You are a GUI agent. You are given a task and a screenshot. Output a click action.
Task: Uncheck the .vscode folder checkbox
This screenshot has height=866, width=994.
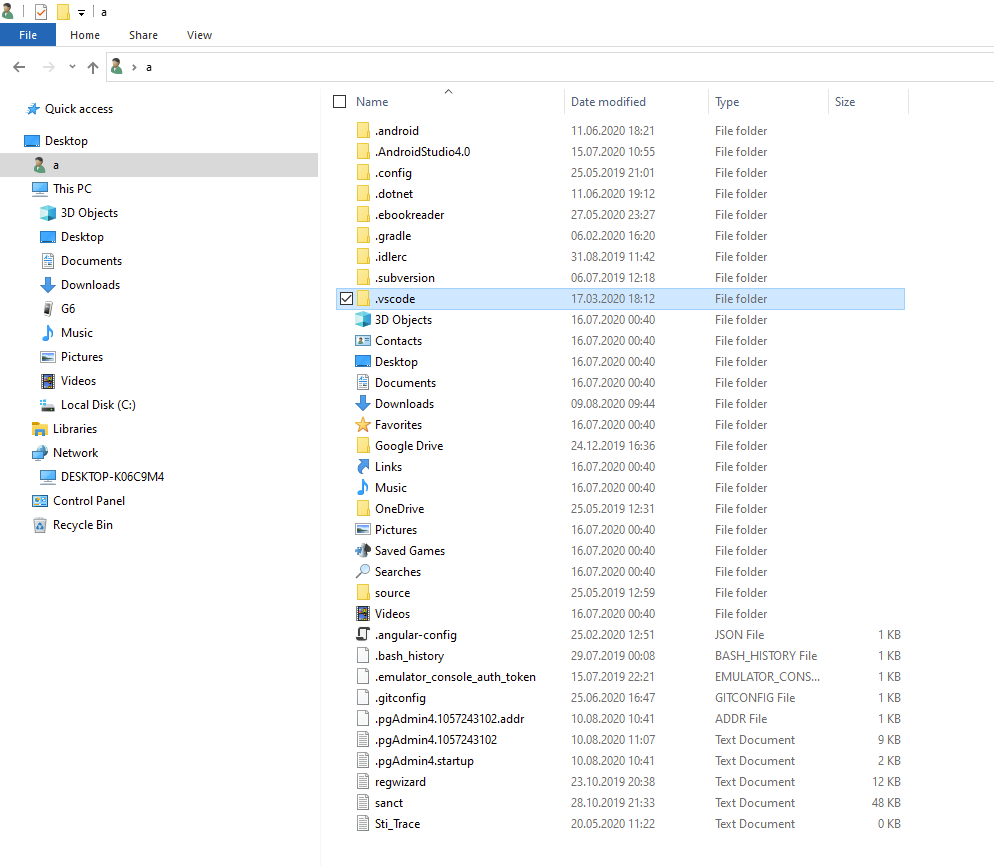346,299
